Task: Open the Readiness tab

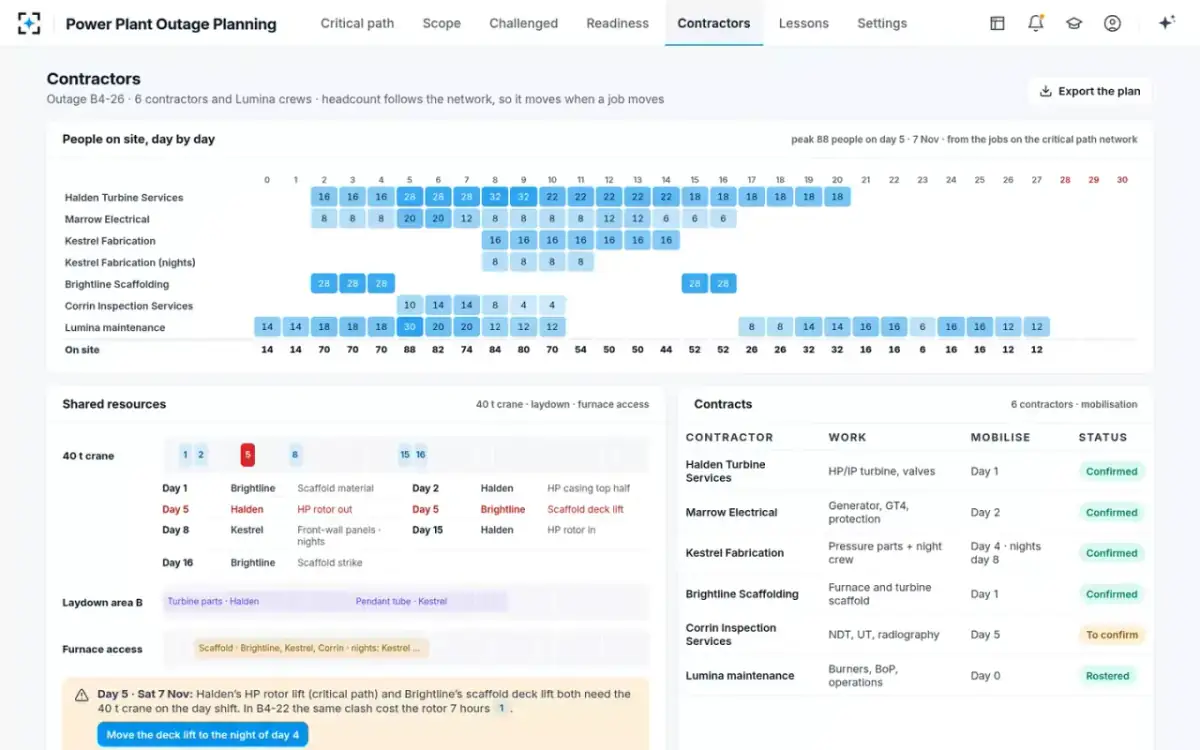Action: [x=617, y=23]
